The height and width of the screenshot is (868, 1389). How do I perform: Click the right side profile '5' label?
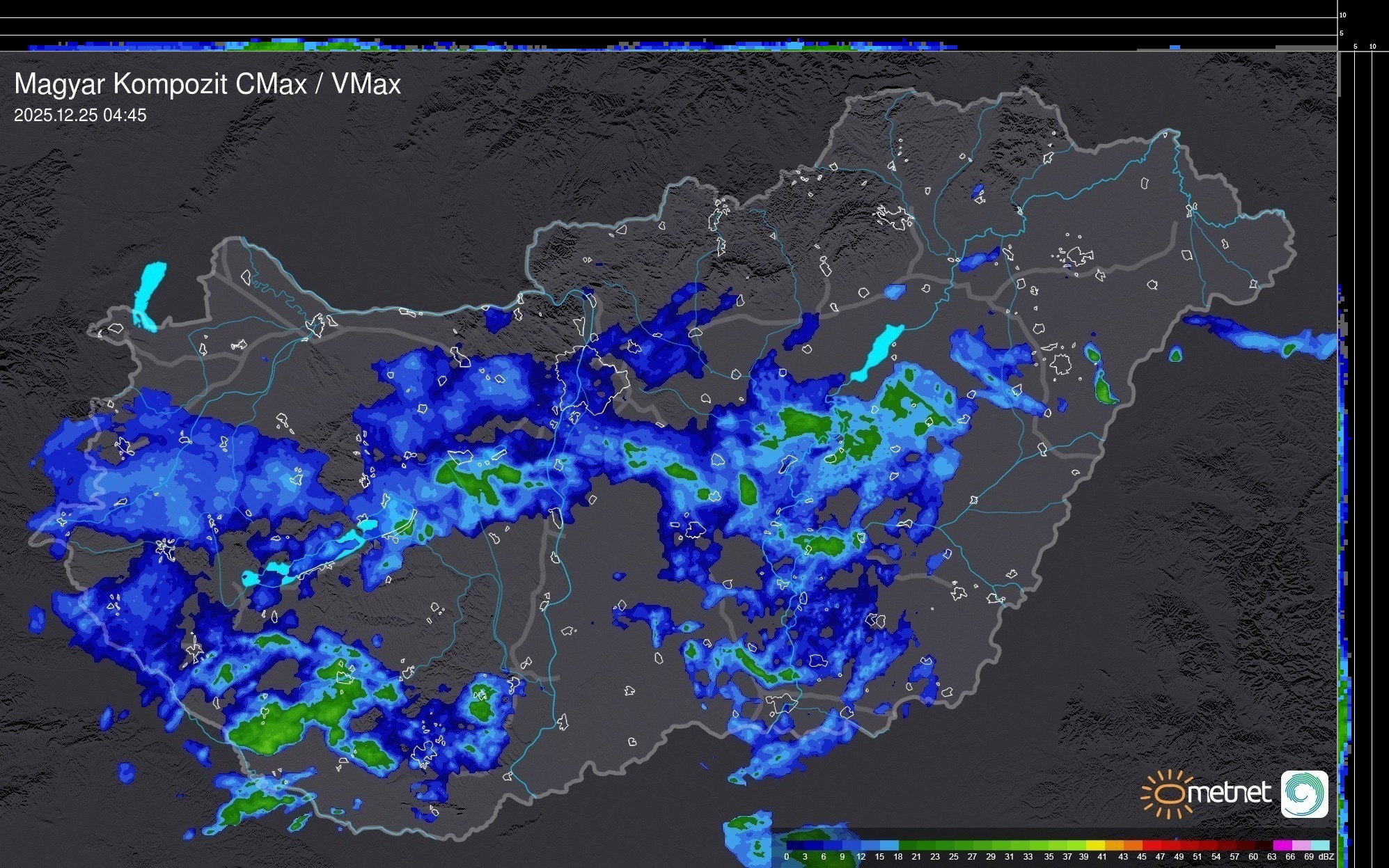click(x=1356, y=47)
